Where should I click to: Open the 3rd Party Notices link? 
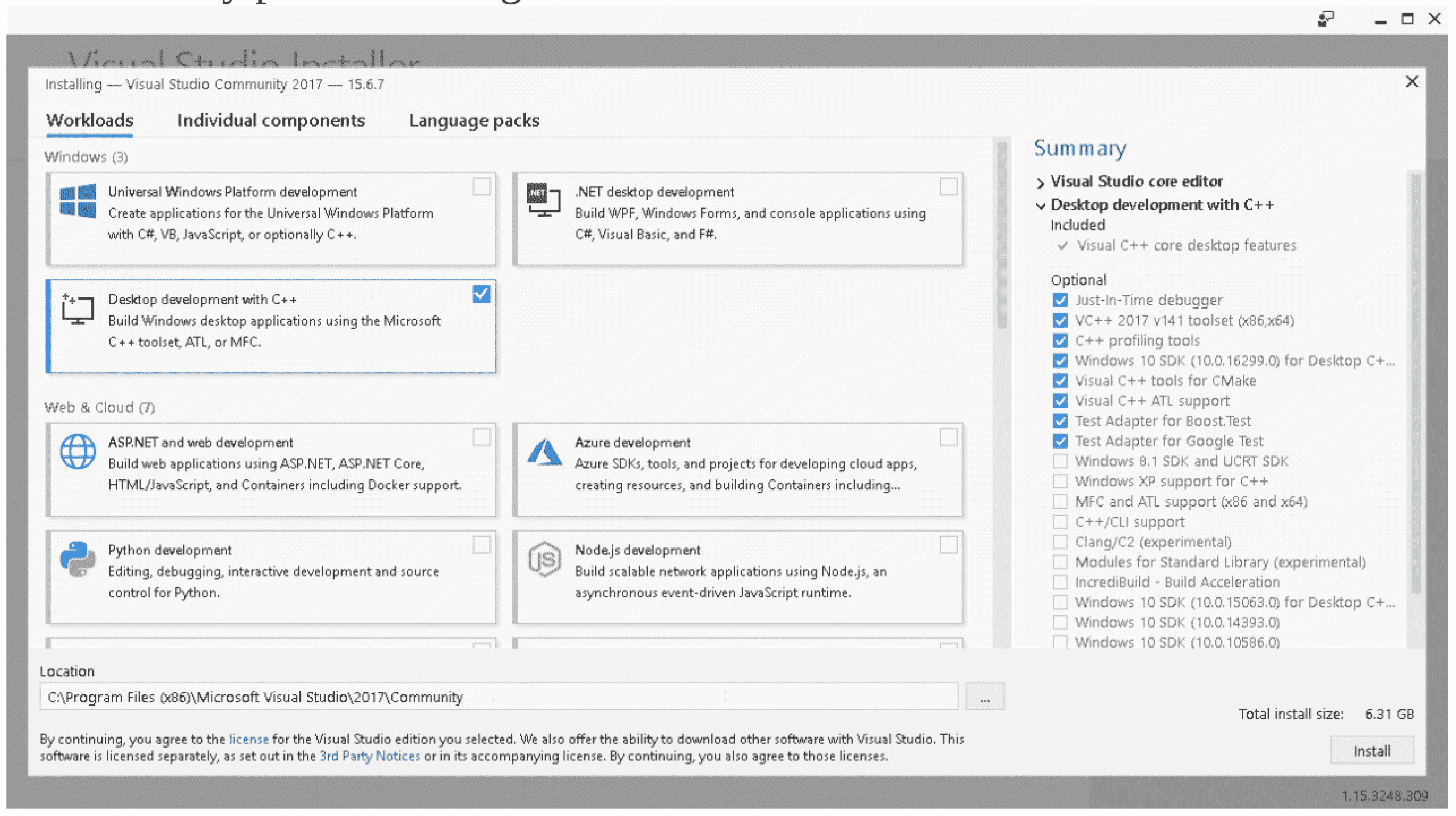370,756
